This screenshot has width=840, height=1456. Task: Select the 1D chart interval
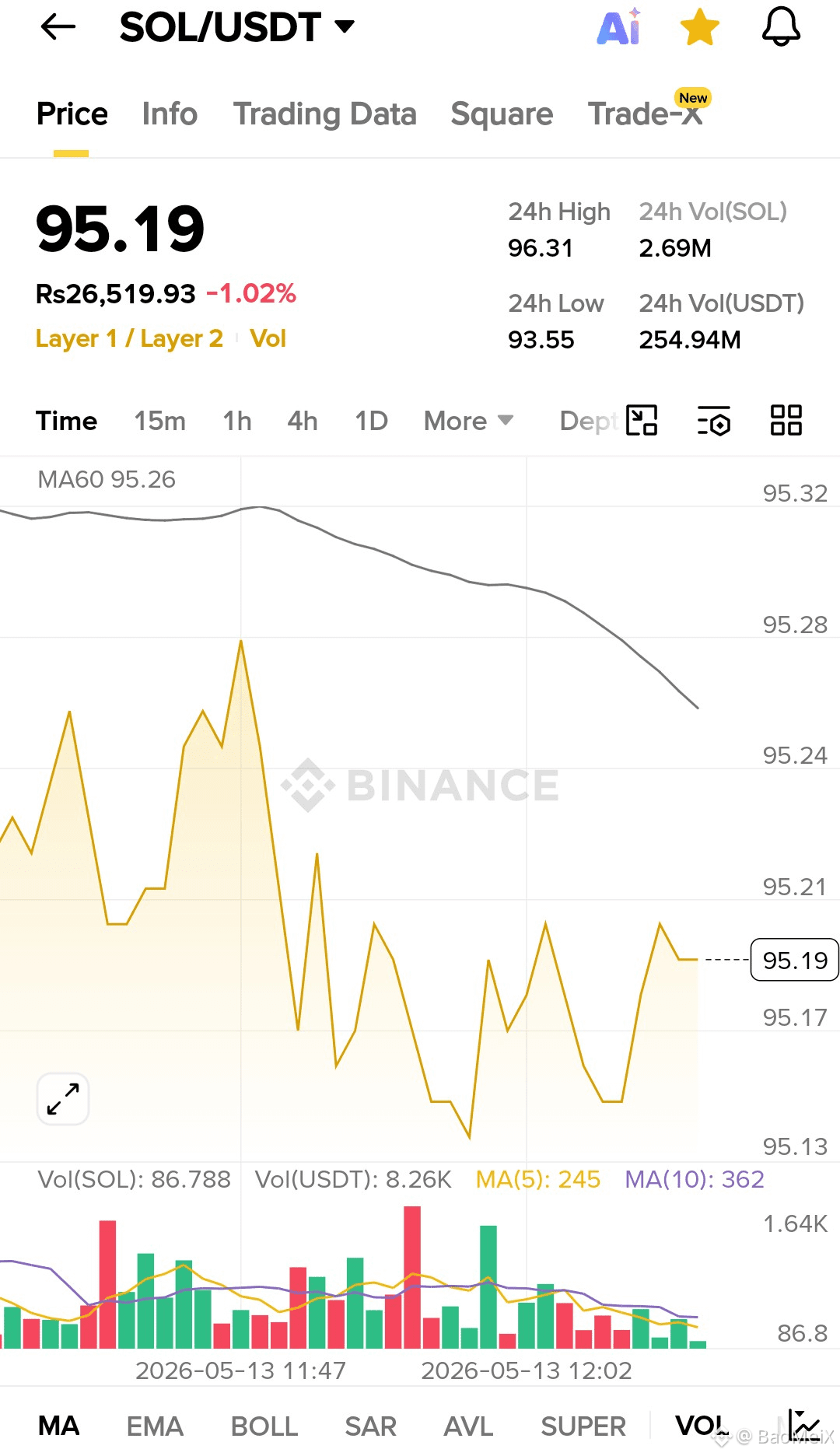point(371,421)
